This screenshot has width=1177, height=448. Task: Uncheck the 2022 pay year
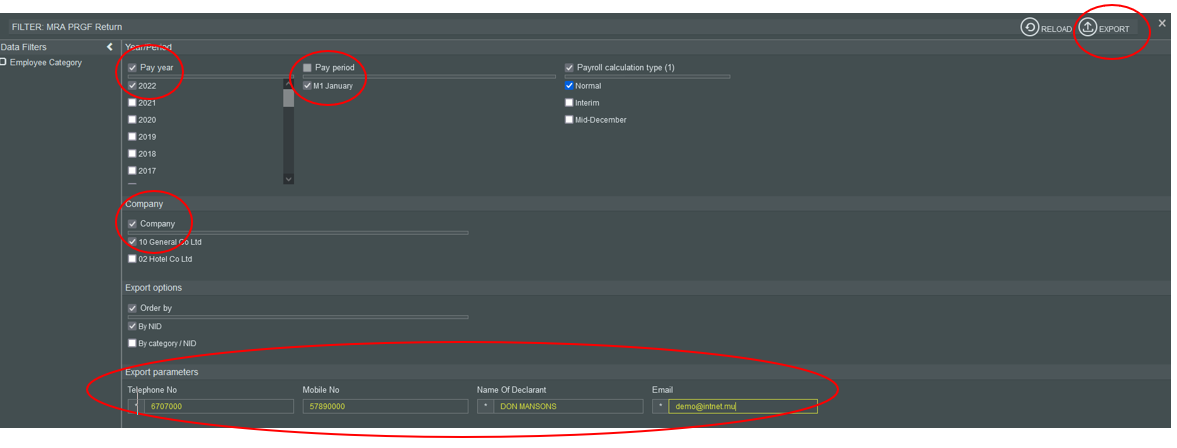132,86
